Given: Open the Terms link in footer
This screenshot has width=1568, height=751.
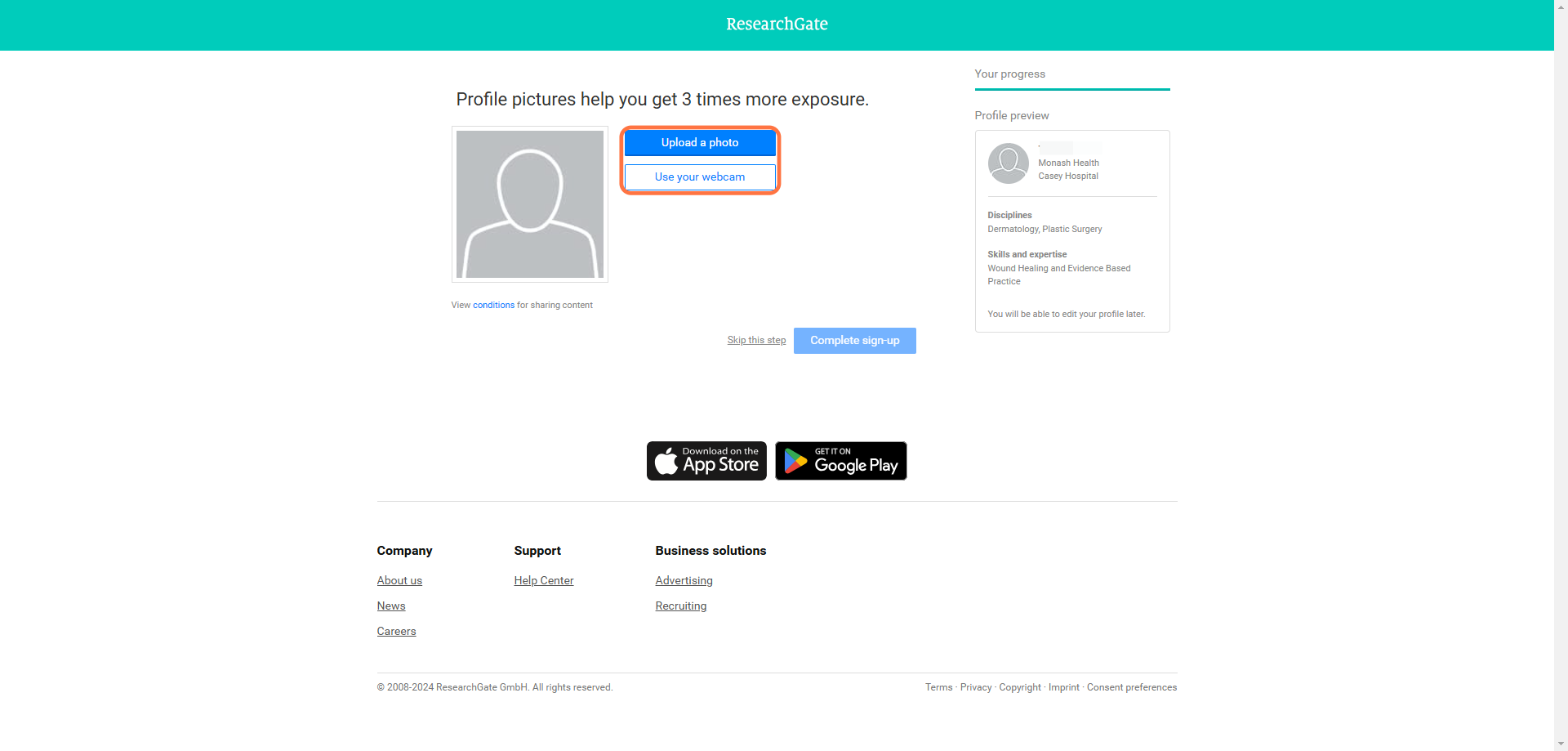Looking at the screenshot, I should click(938, 687).
